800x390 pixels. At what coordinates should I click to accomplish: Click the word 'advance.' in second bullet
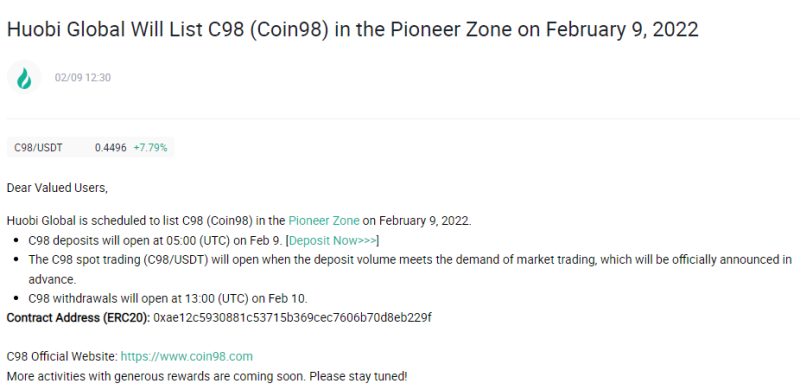tap(52, 280)
